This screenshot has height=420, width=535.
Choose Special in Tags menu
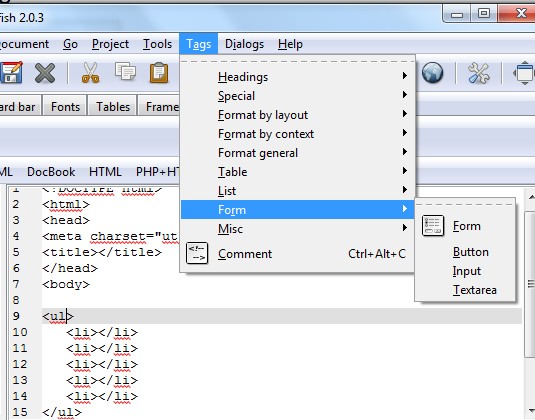(x=298, y=96)
